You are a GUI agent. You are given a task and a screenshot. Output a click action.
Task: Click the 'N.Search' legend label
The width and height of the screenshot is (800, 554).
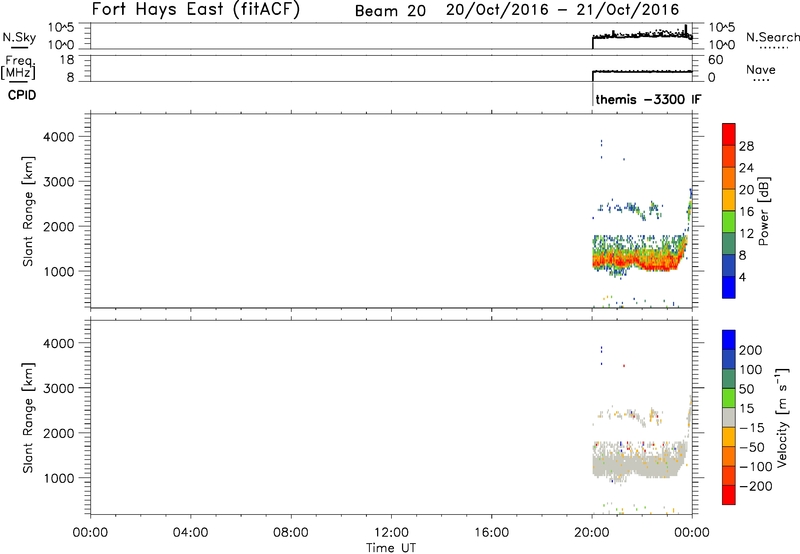pyautogui.click(x=772, y=37)
